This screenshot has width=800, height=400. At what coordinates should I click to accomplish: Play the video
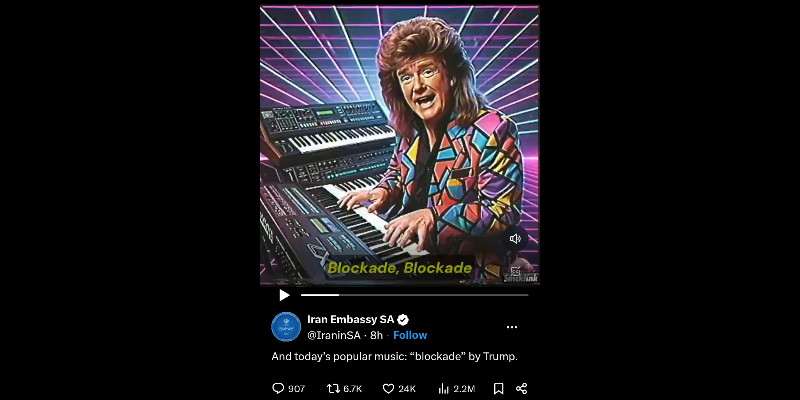[284, 295]
